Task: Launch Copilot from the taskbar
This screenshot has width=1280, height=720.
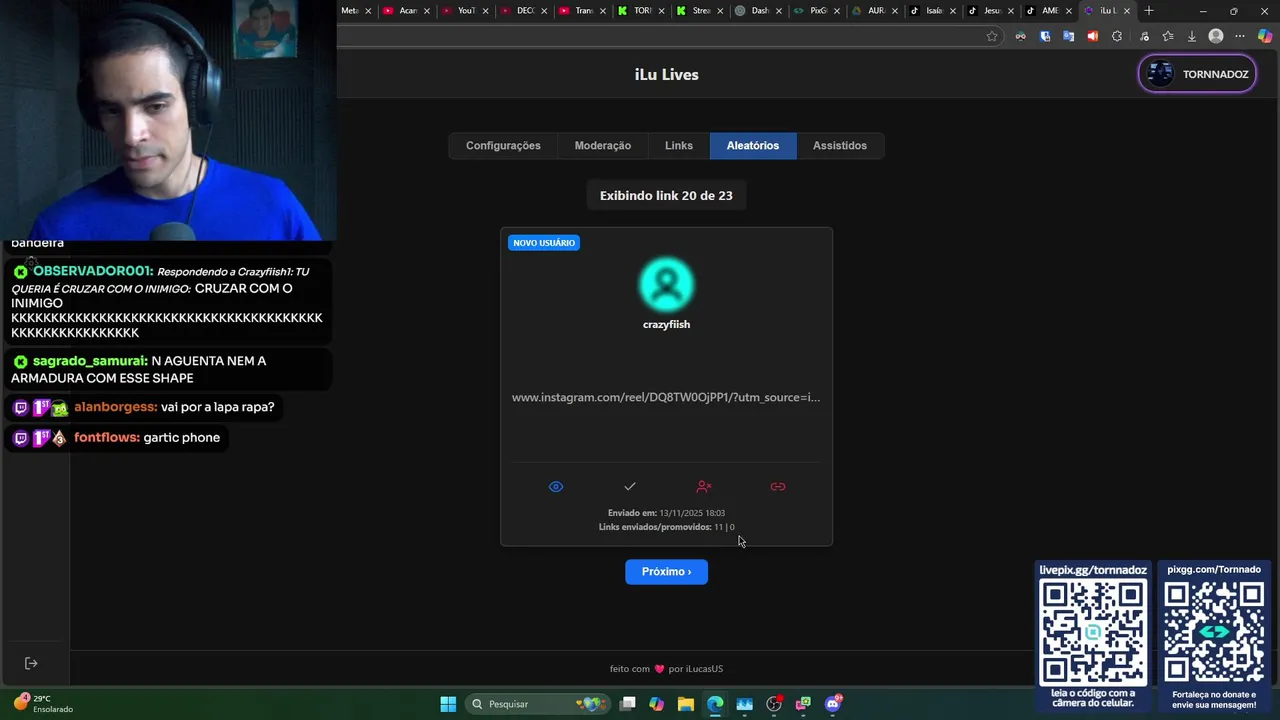Action: tap(656, 704)
